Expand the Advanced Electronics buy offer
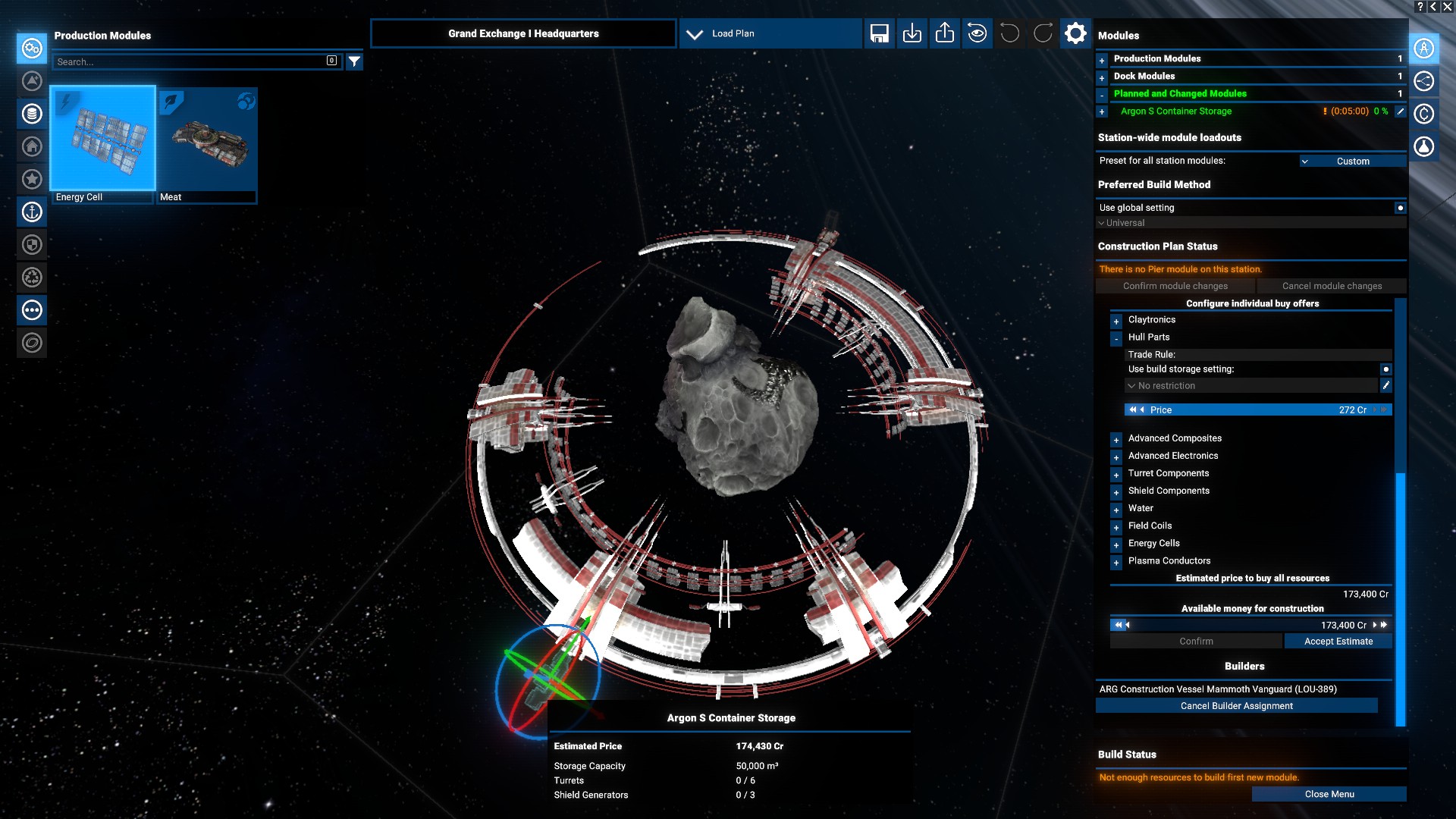 [1116, 457]
